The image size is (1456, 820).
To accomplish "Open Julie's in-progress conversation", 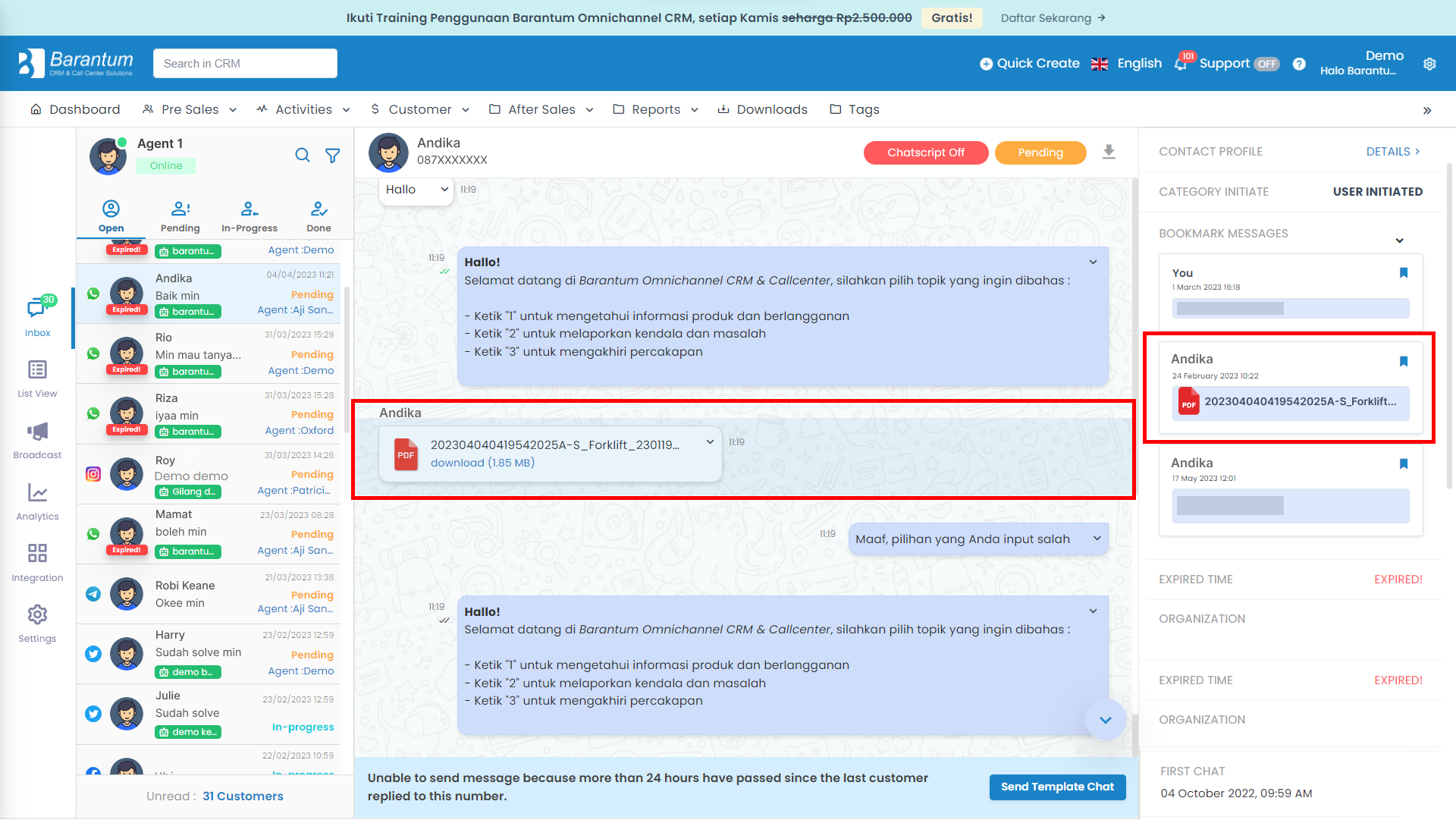I will [209, 714].
